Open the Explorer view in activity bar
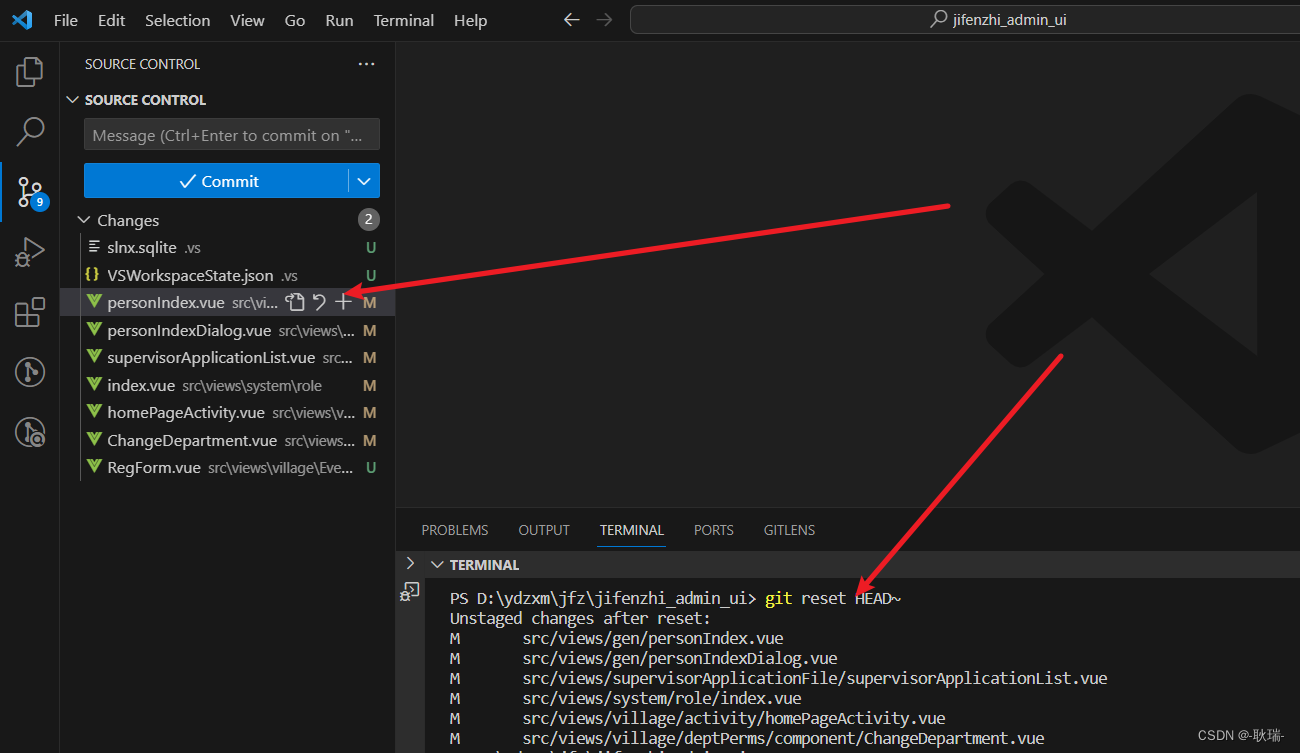The image size is (1300, 753). 30,72
